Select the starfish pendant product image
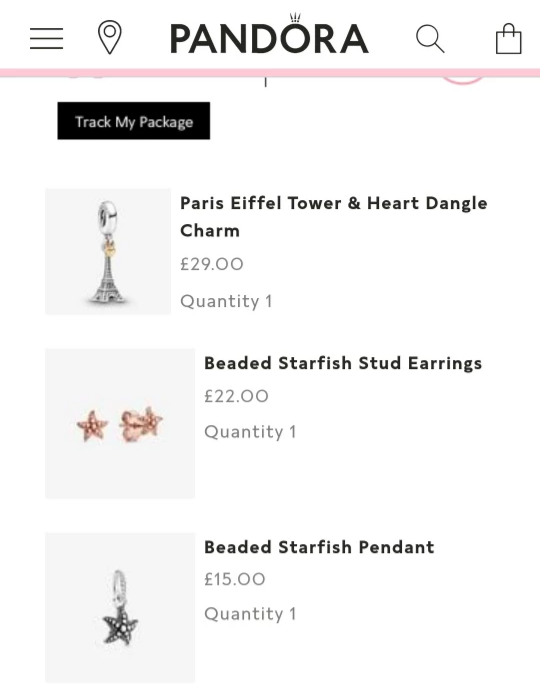The width and height of the screenshot is (540, 688). coord(120,607)
